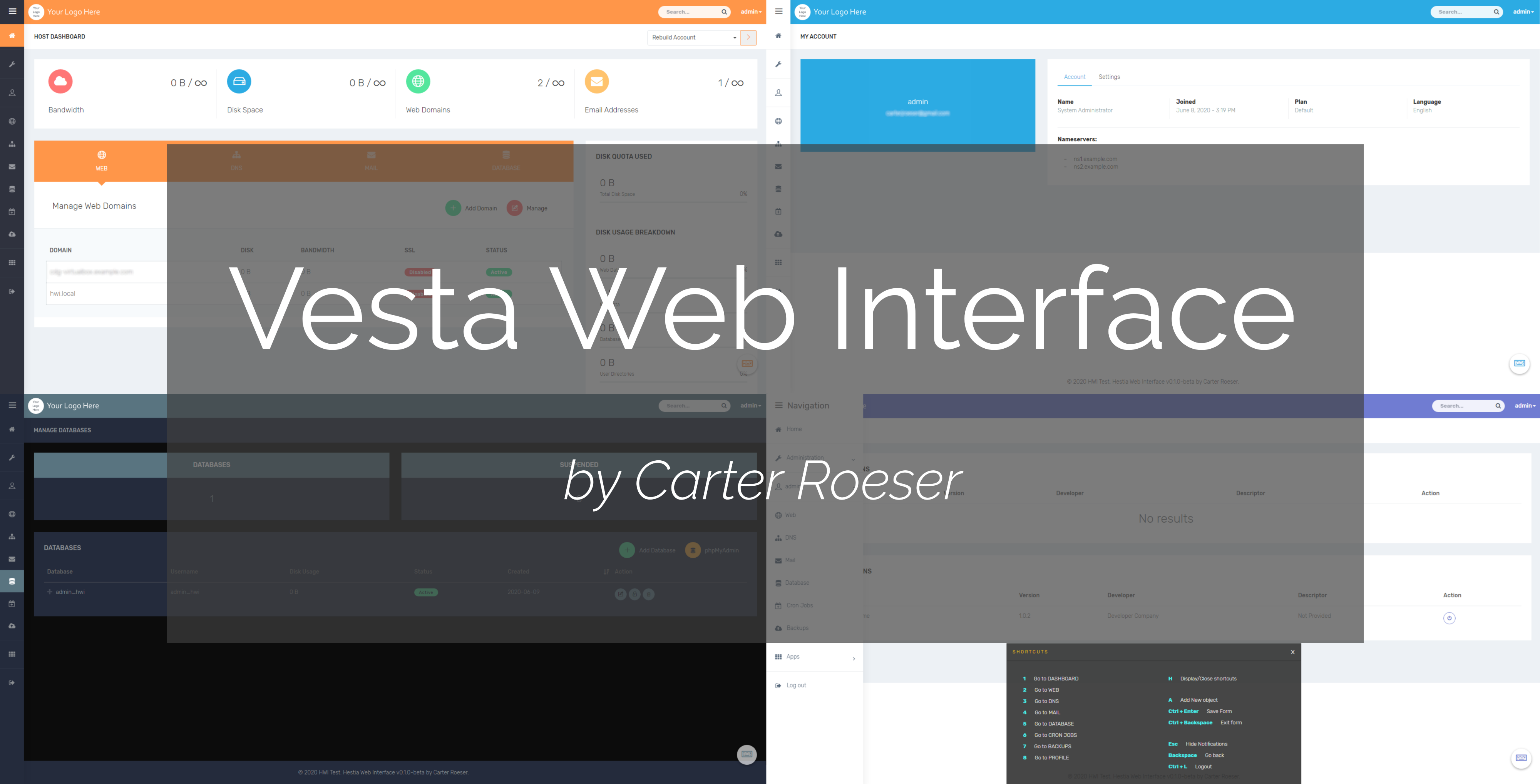This screenshot has width=1540, height=784.
Task: Select the WEB tab in host dashboard
Action: pyautogui.click(x=100, y=161)
